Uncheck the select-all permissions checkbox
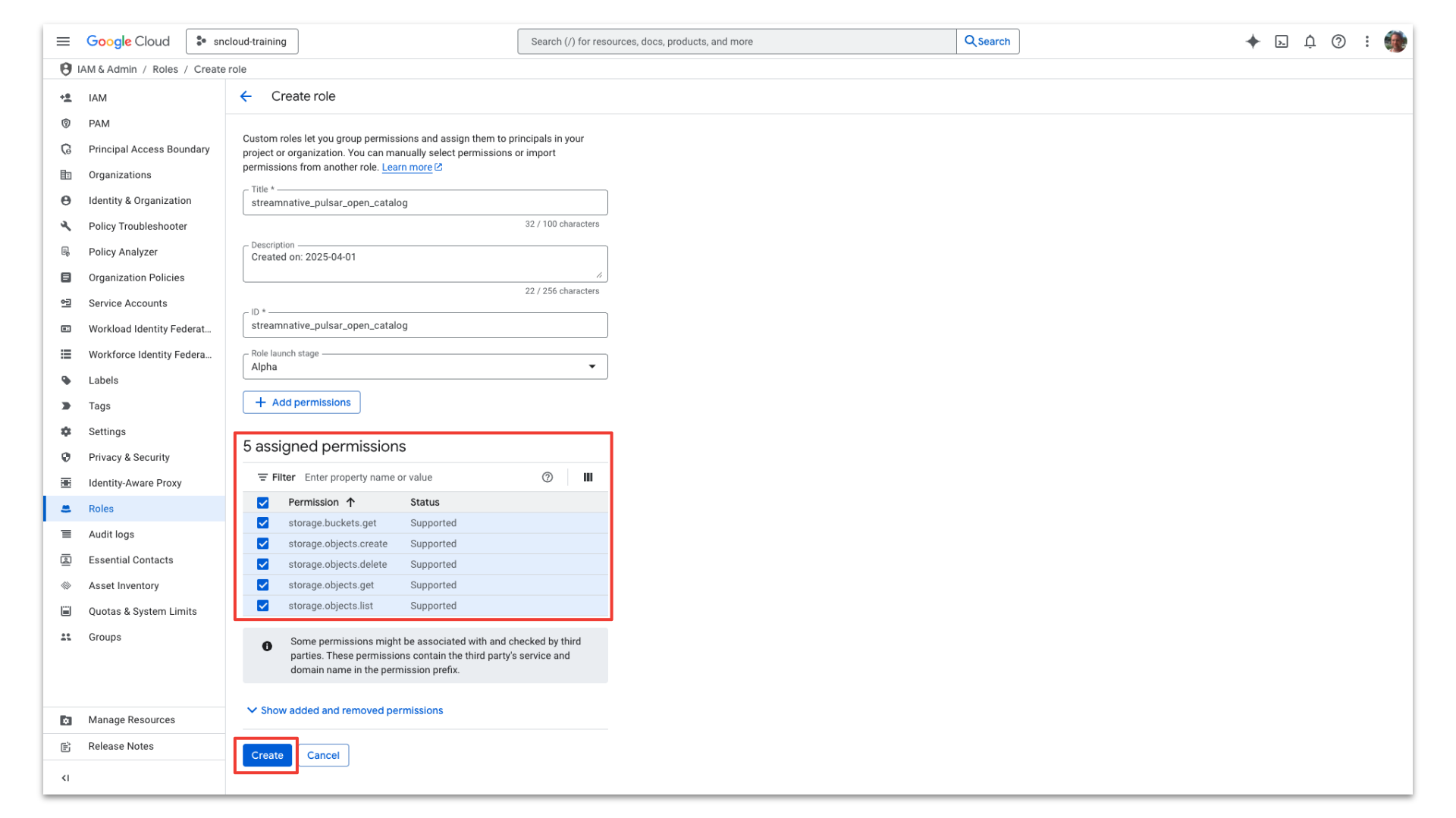The height and width of the screenshot is (818, 1456). 263,502
